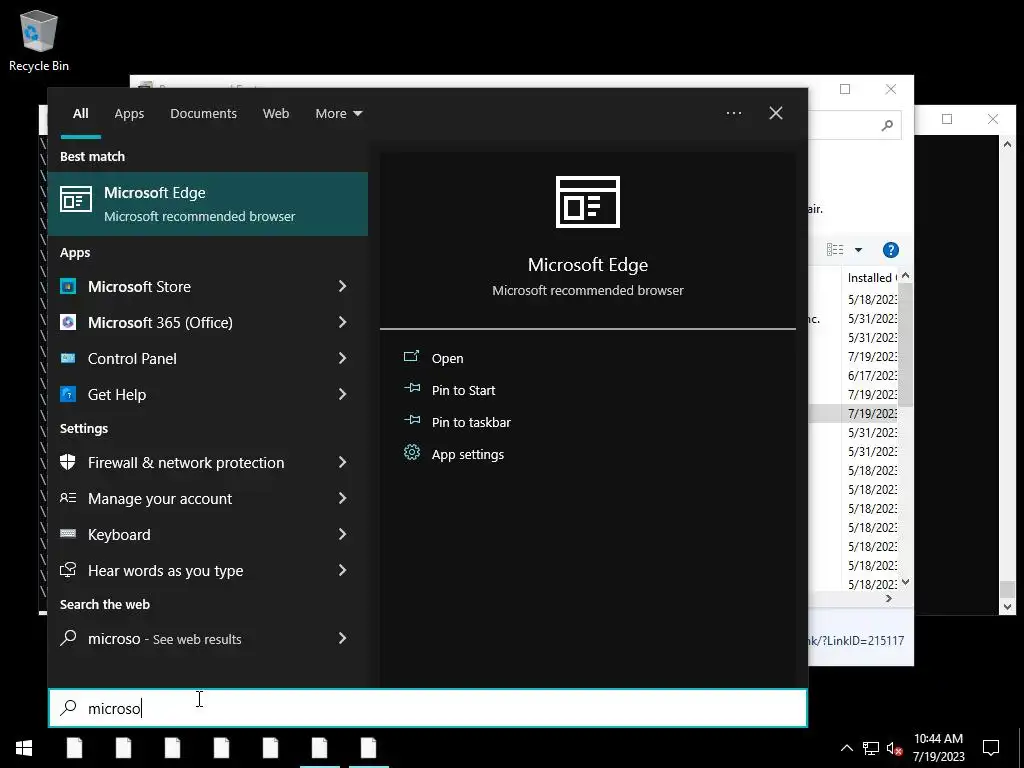Select Microsoft Edge best match result
This screenshot has width=1024, height=768.
click(x=208, y=204)
